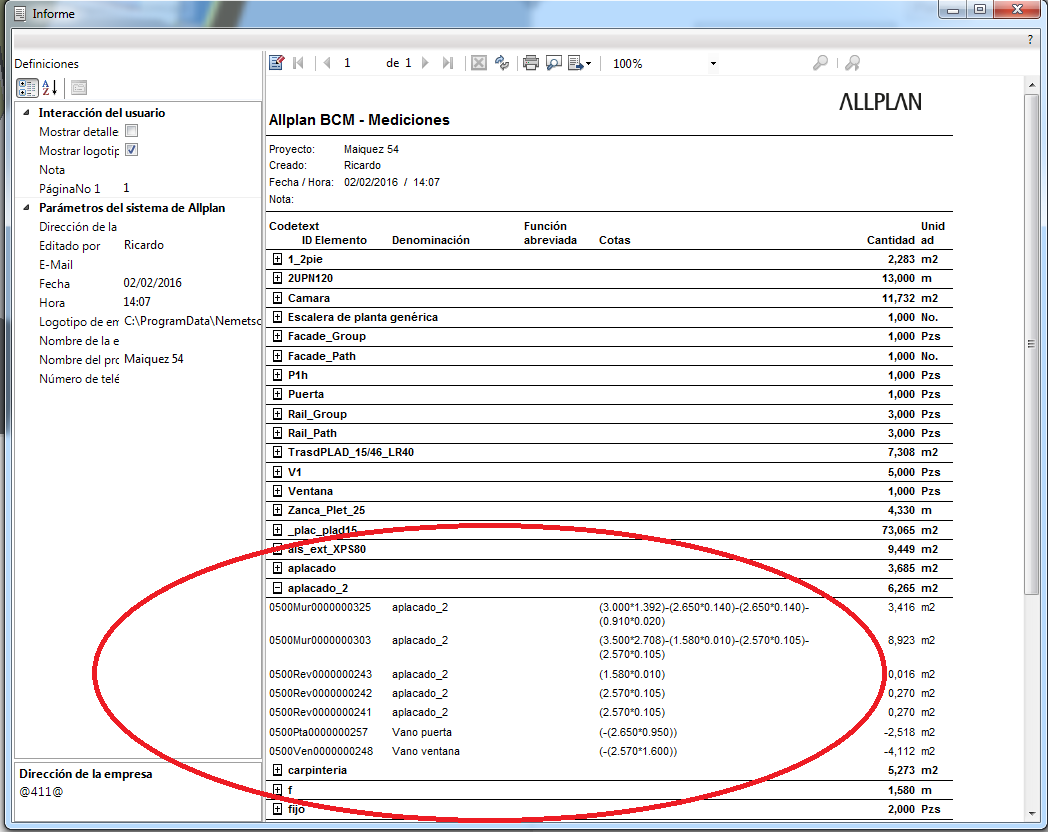Image resolution: width=1048 pixels, height=832 pixels.
Task: Collapse Parámetros del sistema de Allplan section
Action: tap(26, 207)
